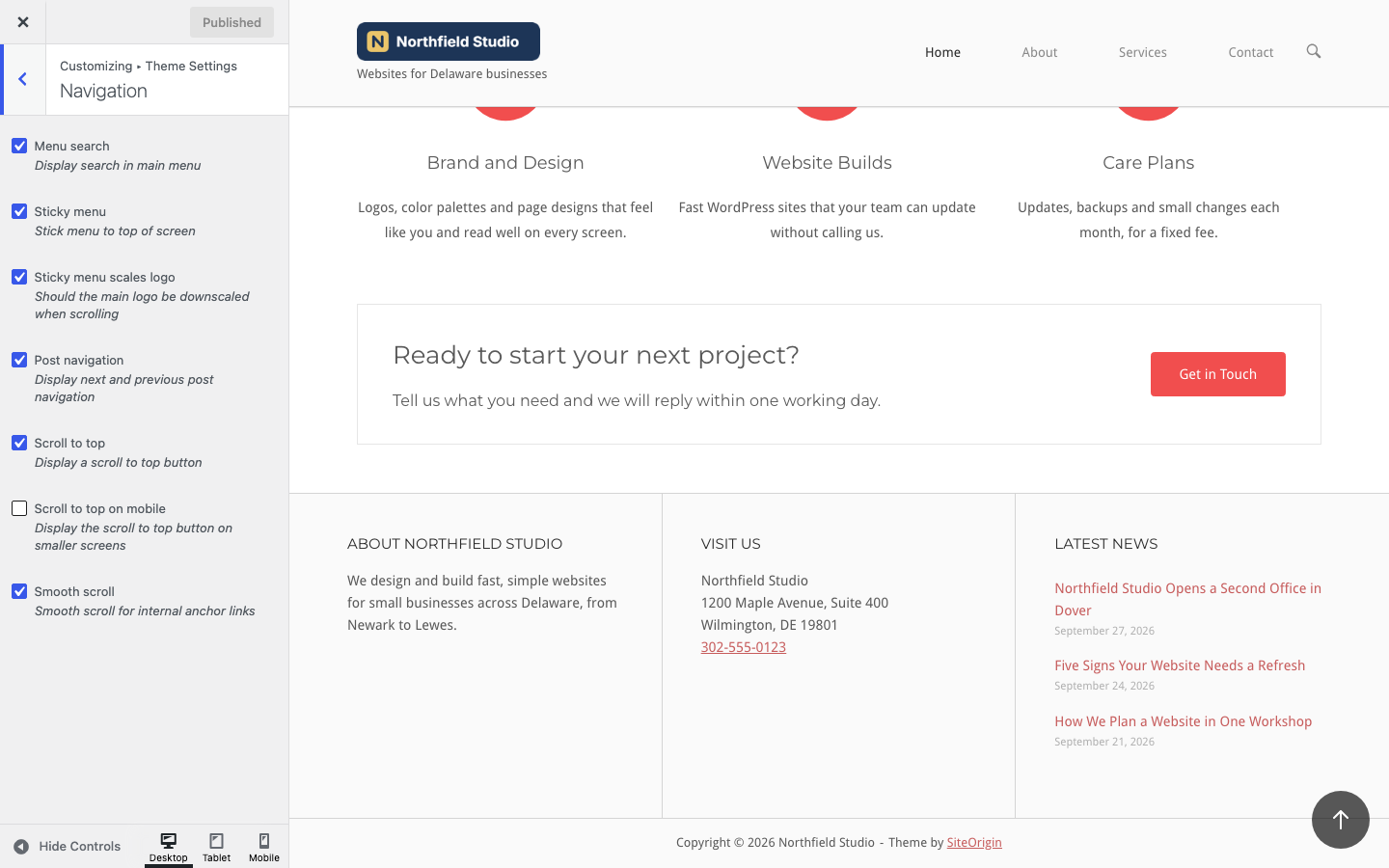1389x868 pixels.
Task: Open the Home menu item
Action: coord(942,52)
